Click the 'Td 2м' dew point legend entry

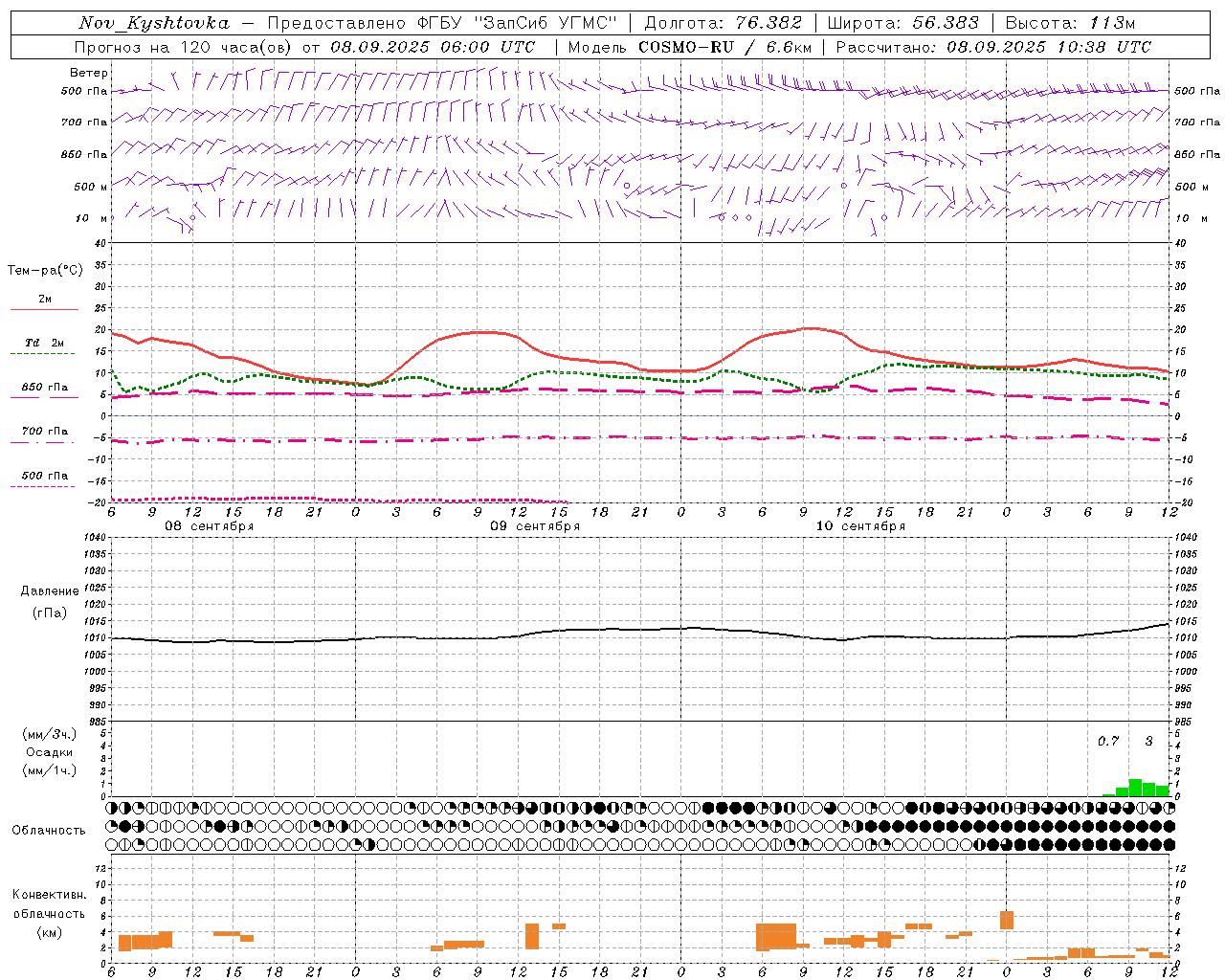coord(45,343)
